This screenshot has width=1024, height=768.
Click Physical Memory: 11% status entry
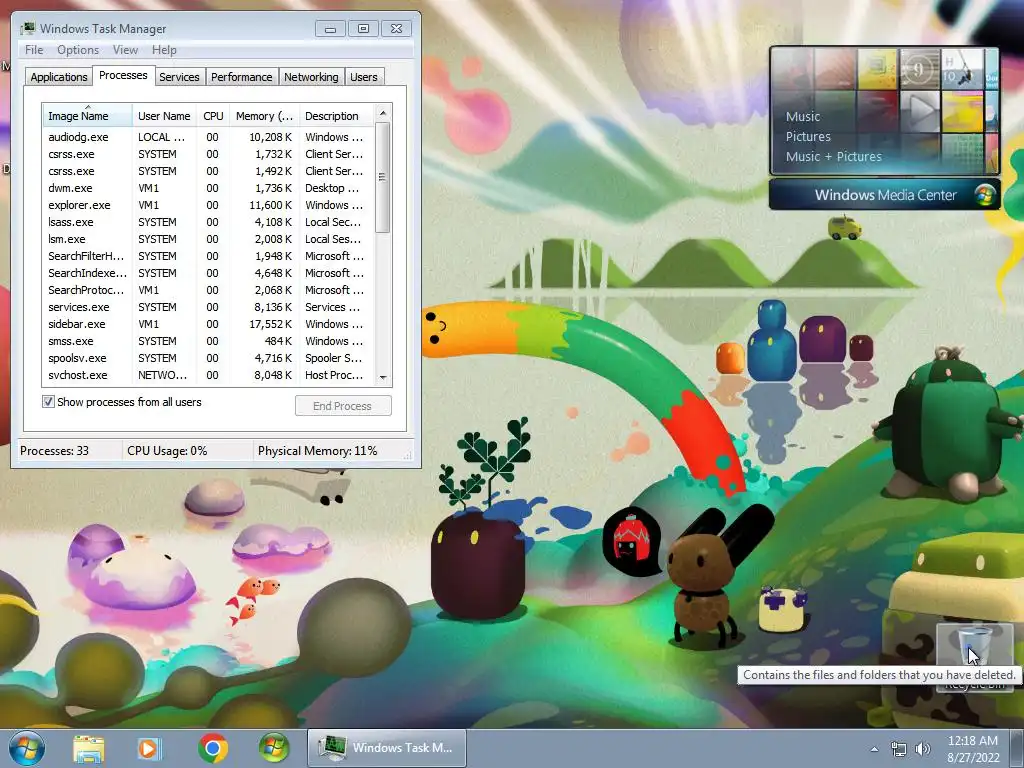tap(317, 451)
